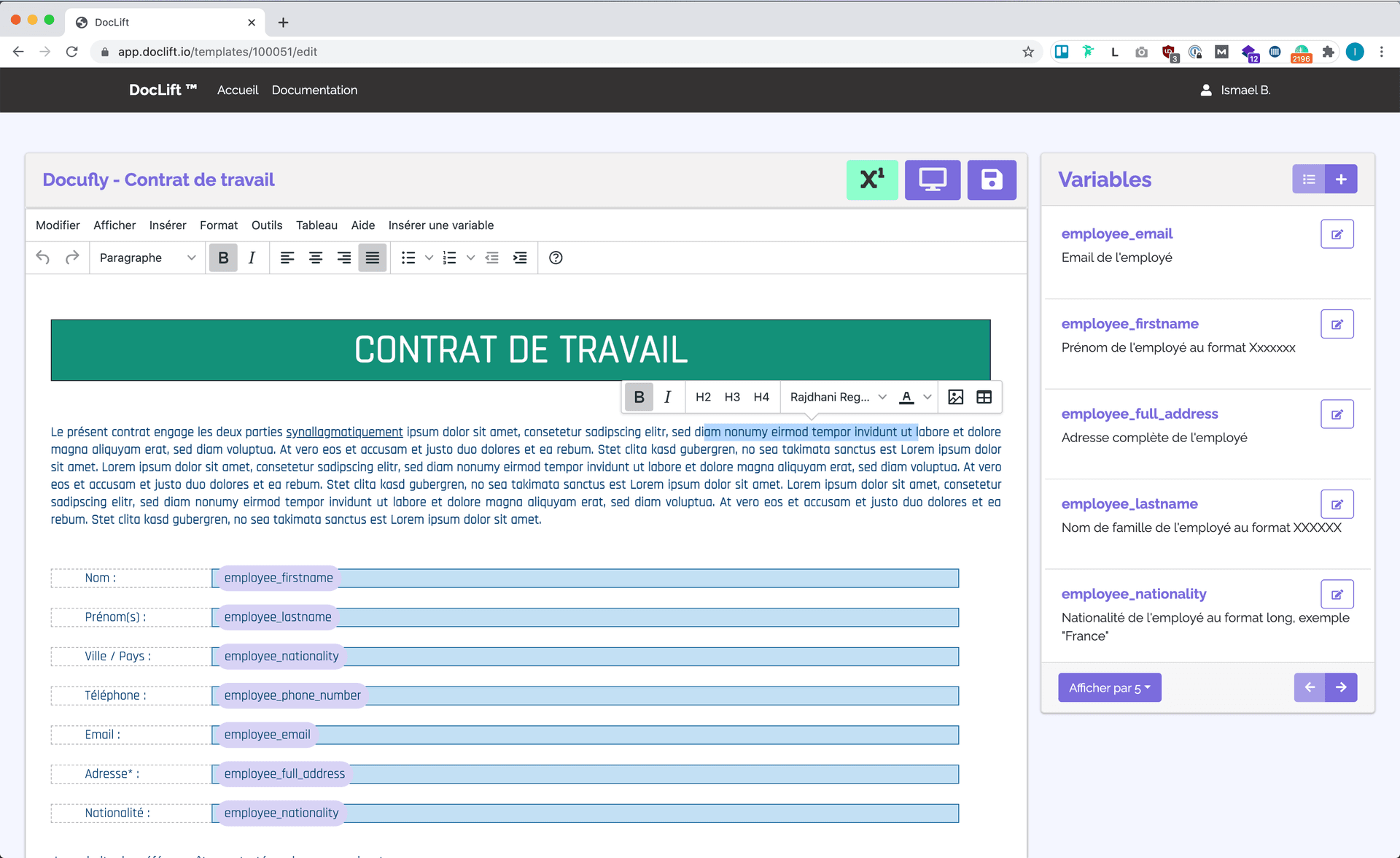Insert a table from the floating toolbar
The width and height of the screenshot is (1400, 858).
tap(984, 397)
